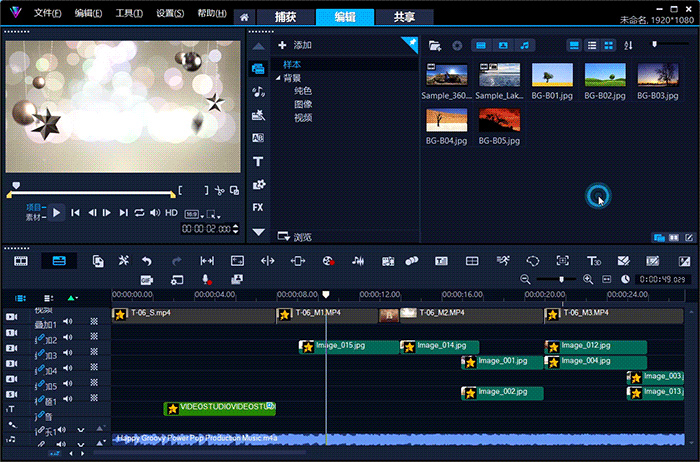Viewport: 700px width, 462px height.
Task: Collapse the 背景 tree folder
Action: [x=277, y=77]
